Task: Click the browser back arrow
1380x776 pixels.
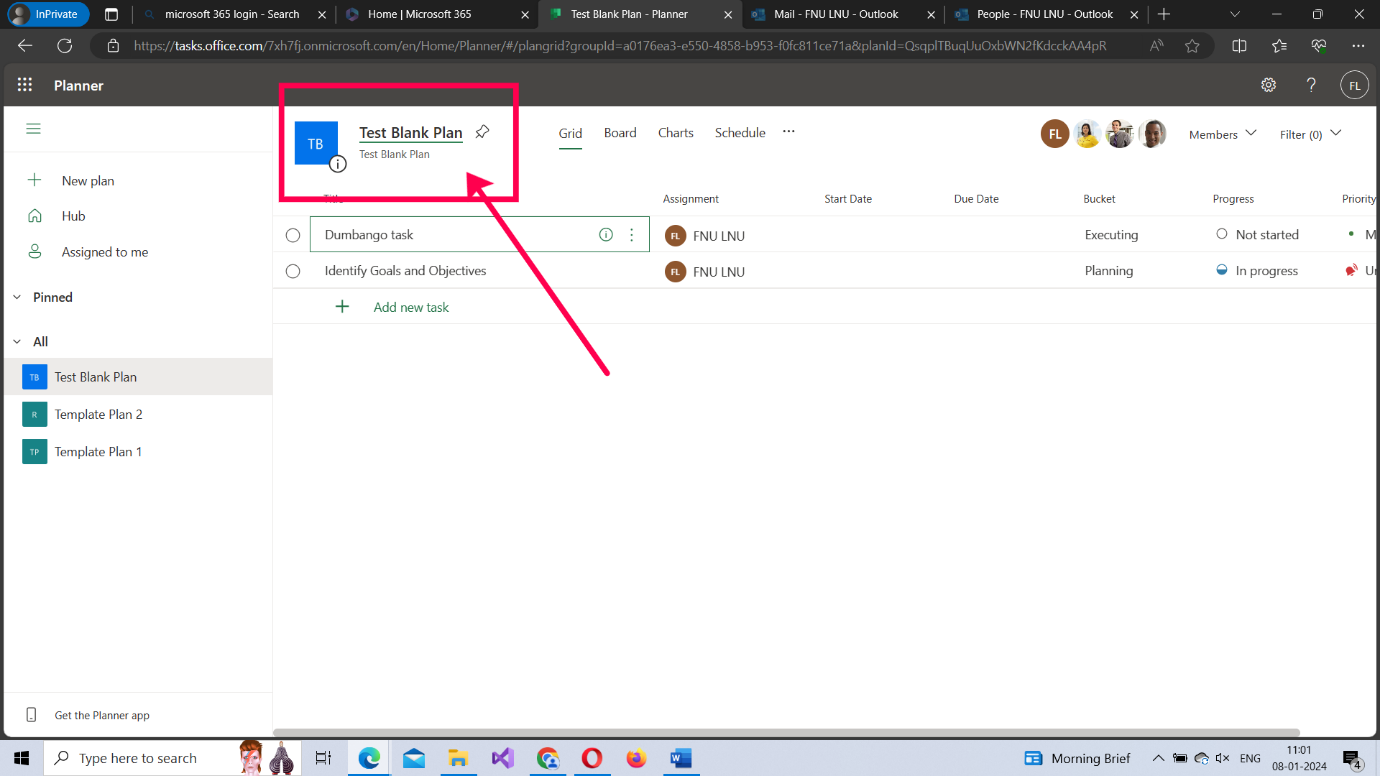Action: (x=25, y=46)
